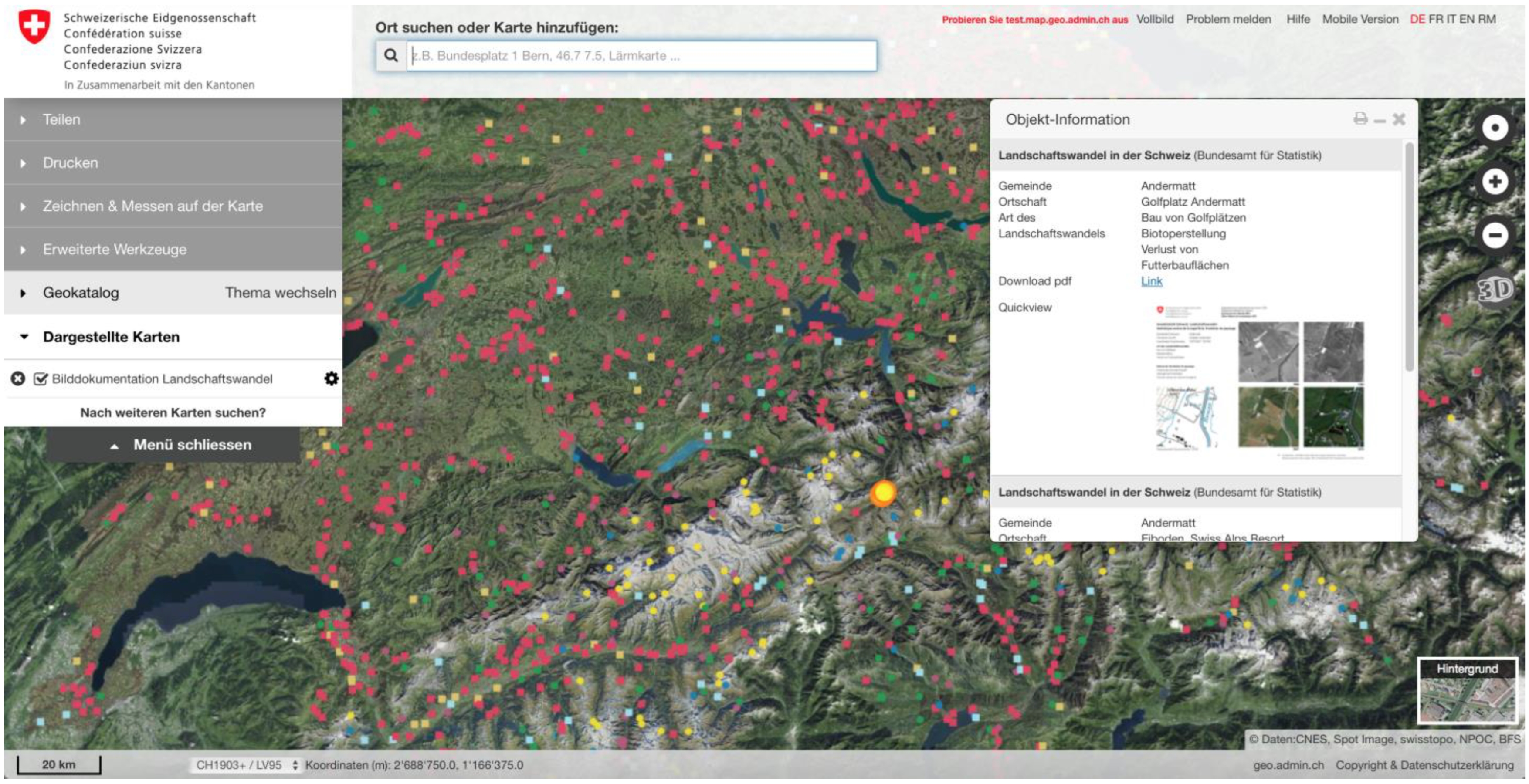Screen dimensions: 1529x784
Task: Uncheck Bilddokumentation Landschaftswandel layer checkbox
Action: (41, 378)
